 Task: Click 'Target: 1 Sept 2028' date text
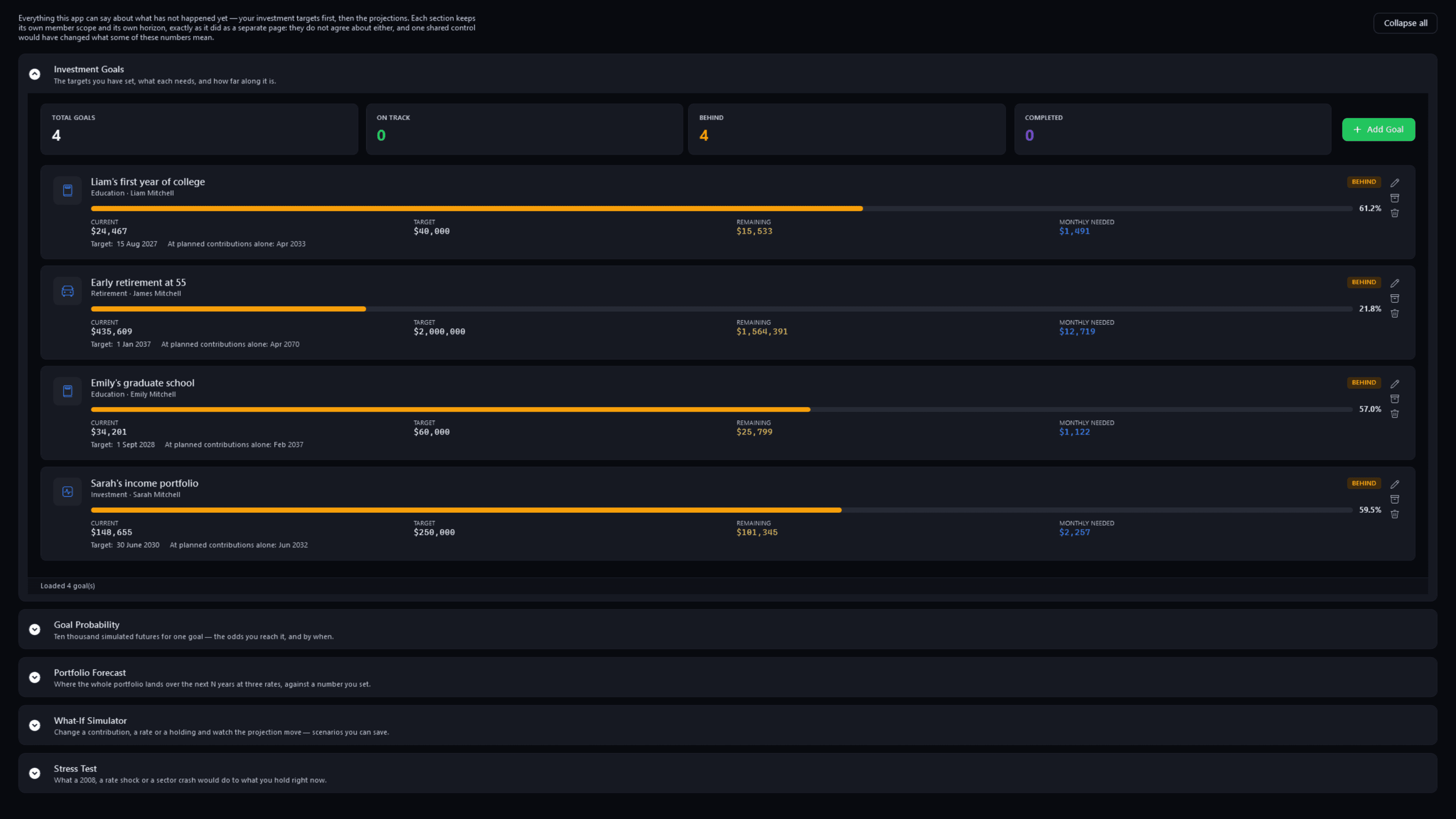tap(122, 445)
